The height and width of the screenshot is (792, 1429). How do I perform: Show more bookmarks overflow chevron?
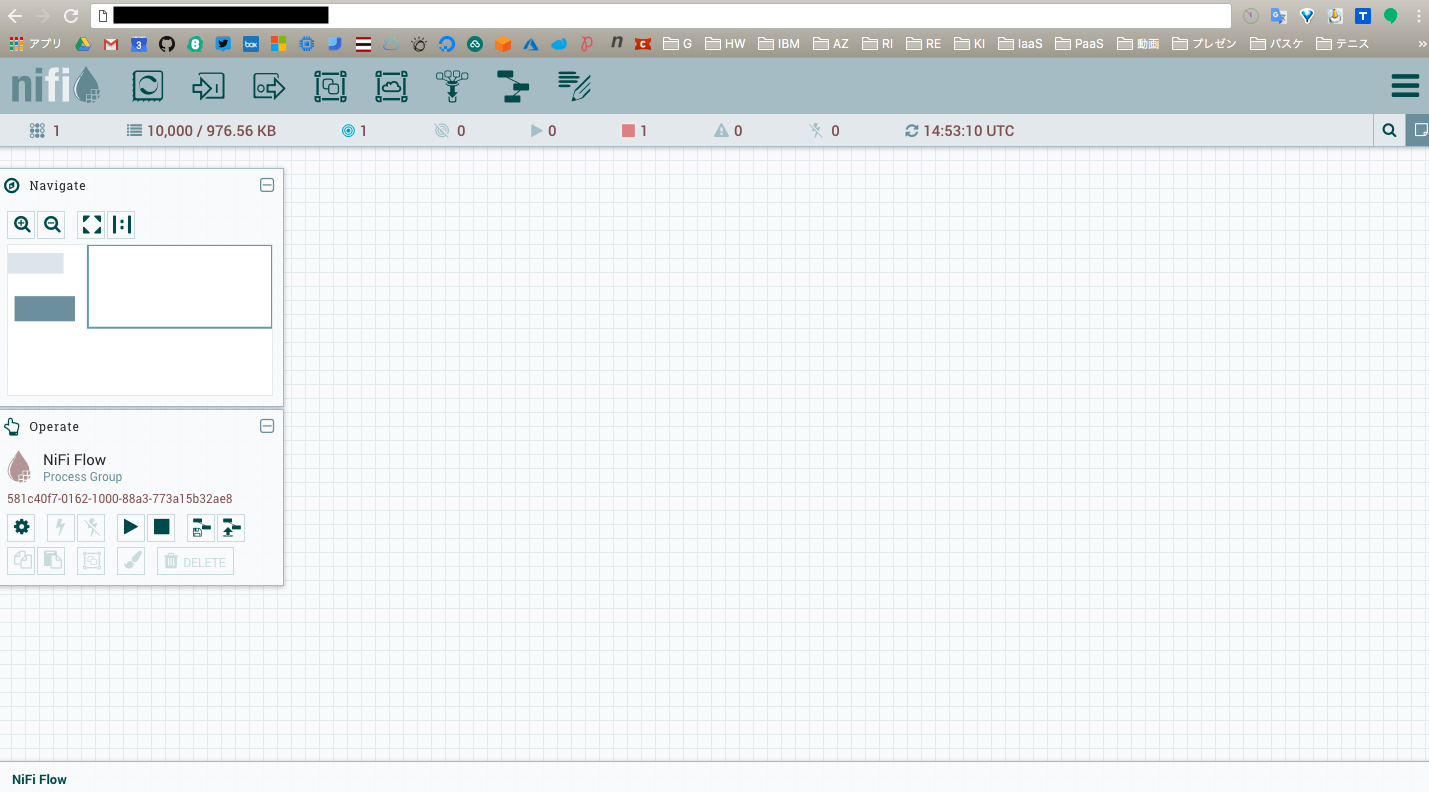pos(1421,44)
